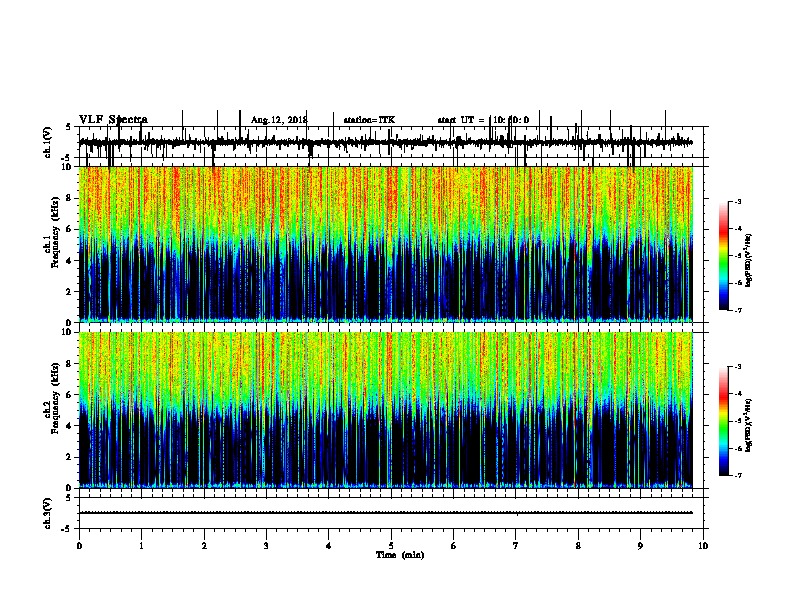Select the "start UT = 10:50:0" text

[483, 120]
